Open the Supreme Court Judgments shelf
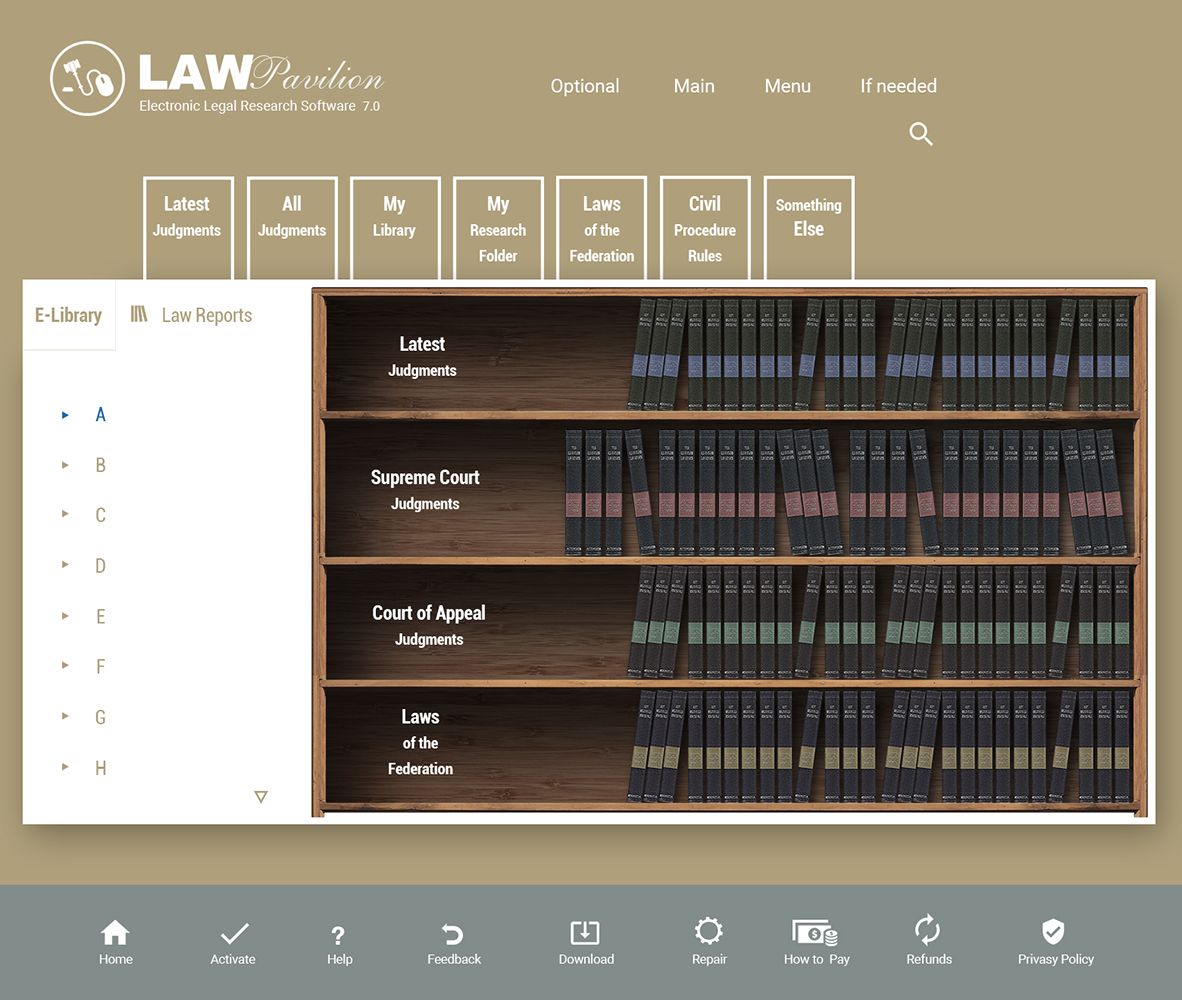The image size is (1182, 1000). (425, 489)
